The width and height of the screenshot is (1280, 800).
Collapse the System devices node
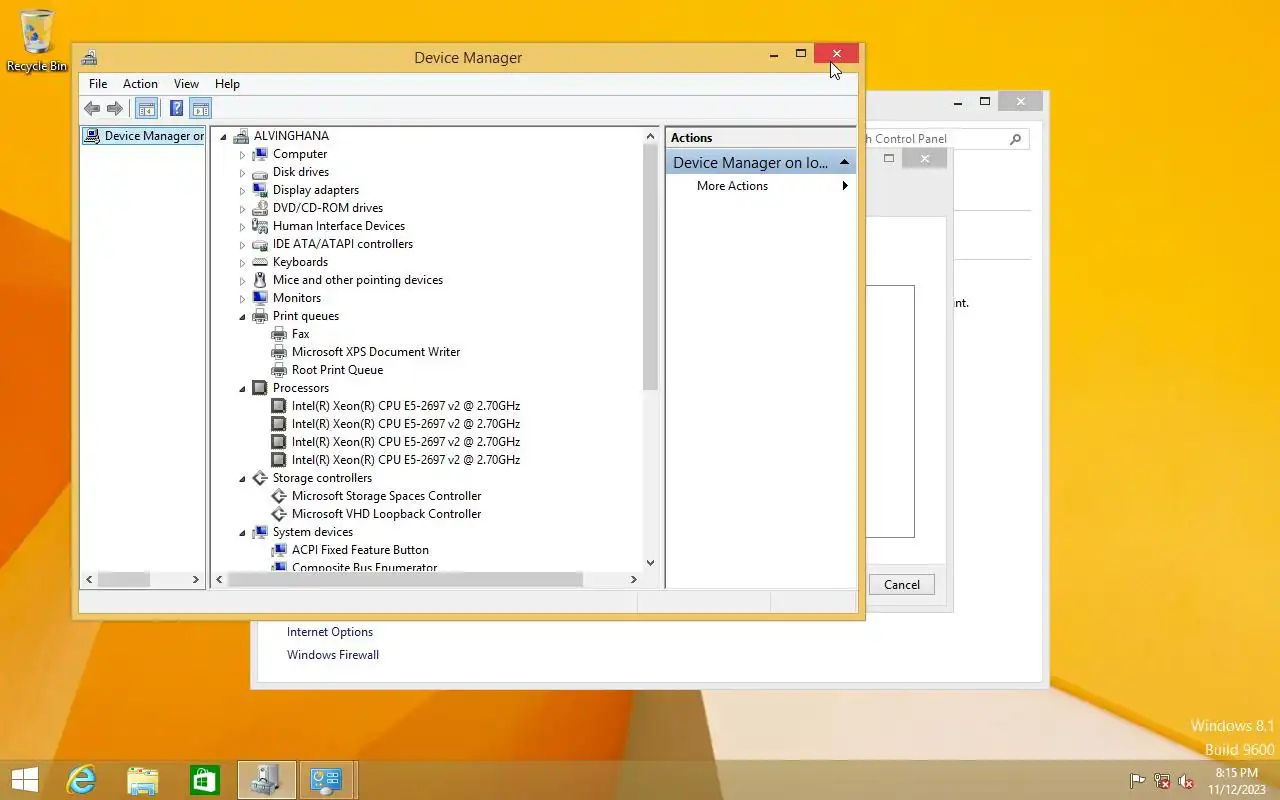242,533
